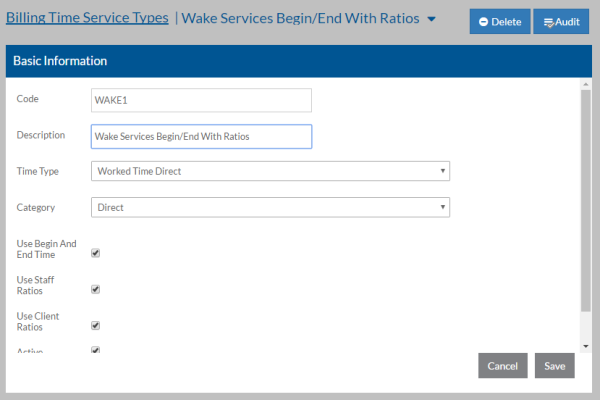600x400 pixels.
Task: Click the minus icon on the Delete button
Action: [x=483, y=21]
